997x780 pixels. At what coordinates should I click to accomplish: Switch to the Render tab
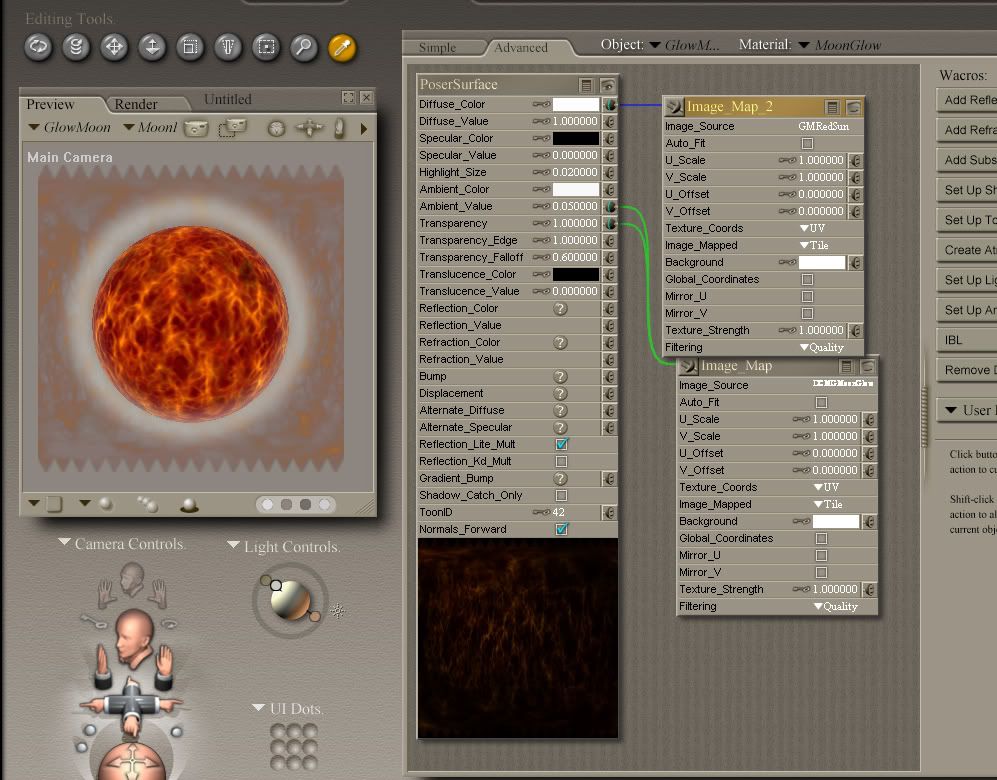[136, 104]
